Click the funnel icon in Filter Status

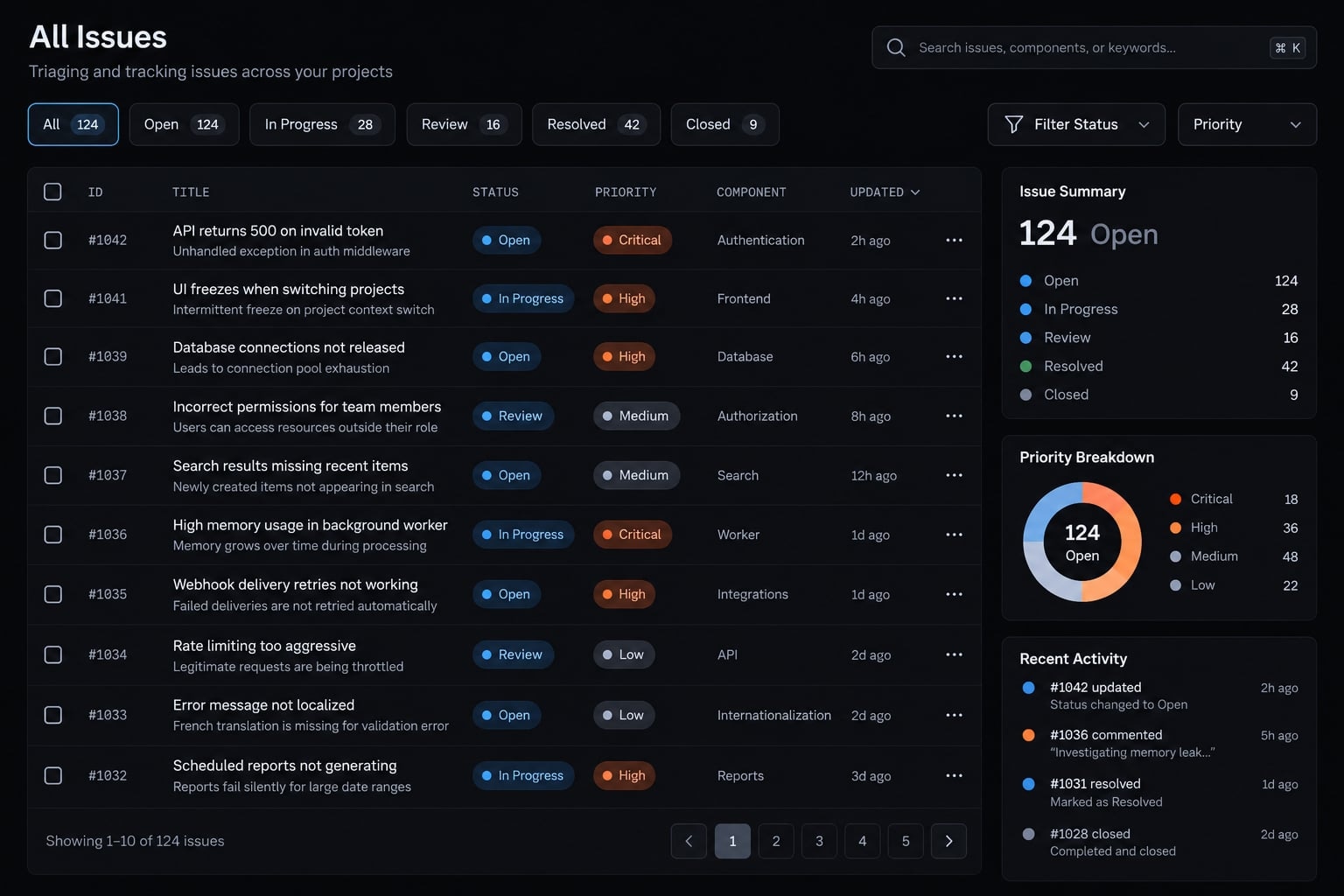click(1014, 124)
